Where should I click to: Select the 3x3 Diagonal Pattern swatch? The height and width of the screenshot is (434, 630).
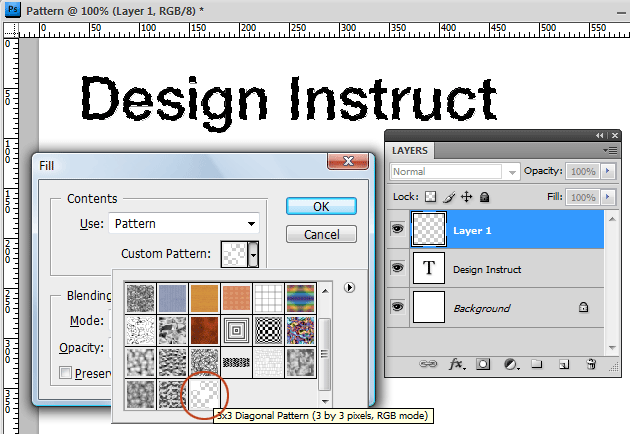tap(205, 395)
